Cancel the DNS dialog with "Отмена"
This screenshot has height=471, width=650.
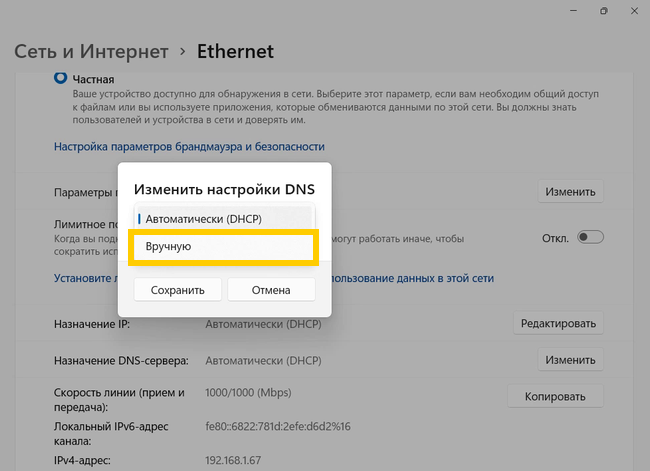pos(271,290)
